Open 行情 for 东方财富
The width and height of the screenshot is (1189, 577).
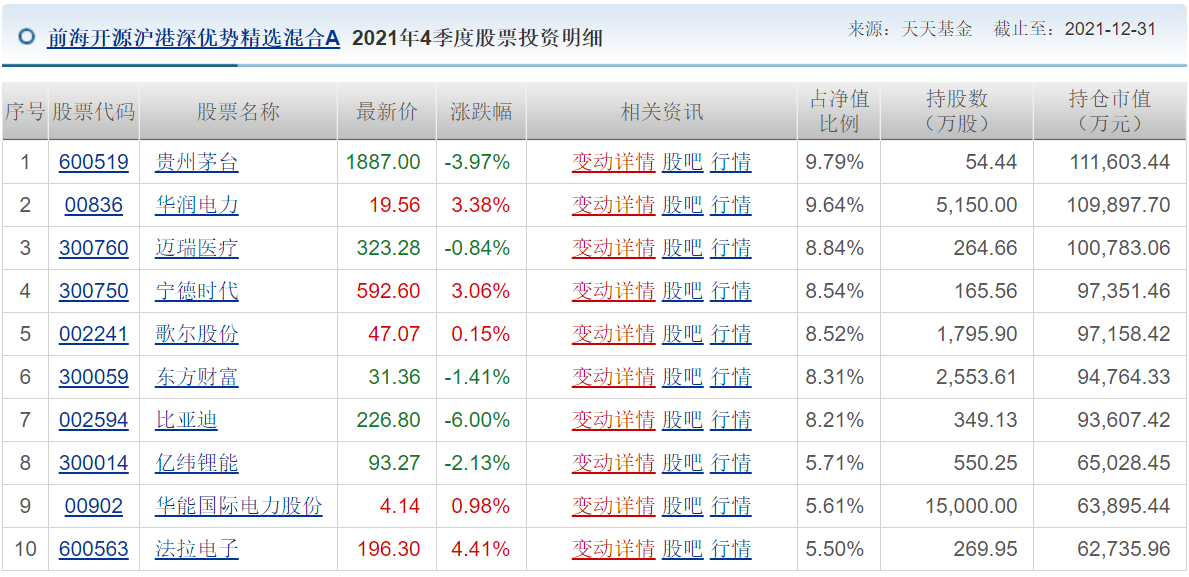tap(731, 377)
